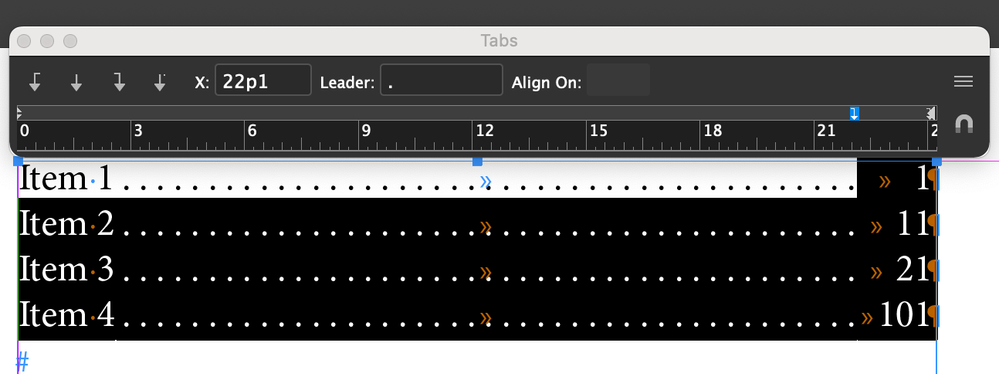Click on the Item 3 line text
The height and width of the screenshot is (374, 999).
point(66,270)
